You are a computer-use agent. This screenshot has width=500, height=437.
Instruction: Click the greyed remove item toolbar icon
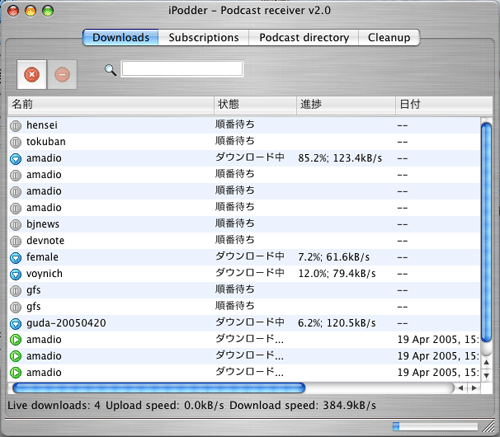point(62,75)
